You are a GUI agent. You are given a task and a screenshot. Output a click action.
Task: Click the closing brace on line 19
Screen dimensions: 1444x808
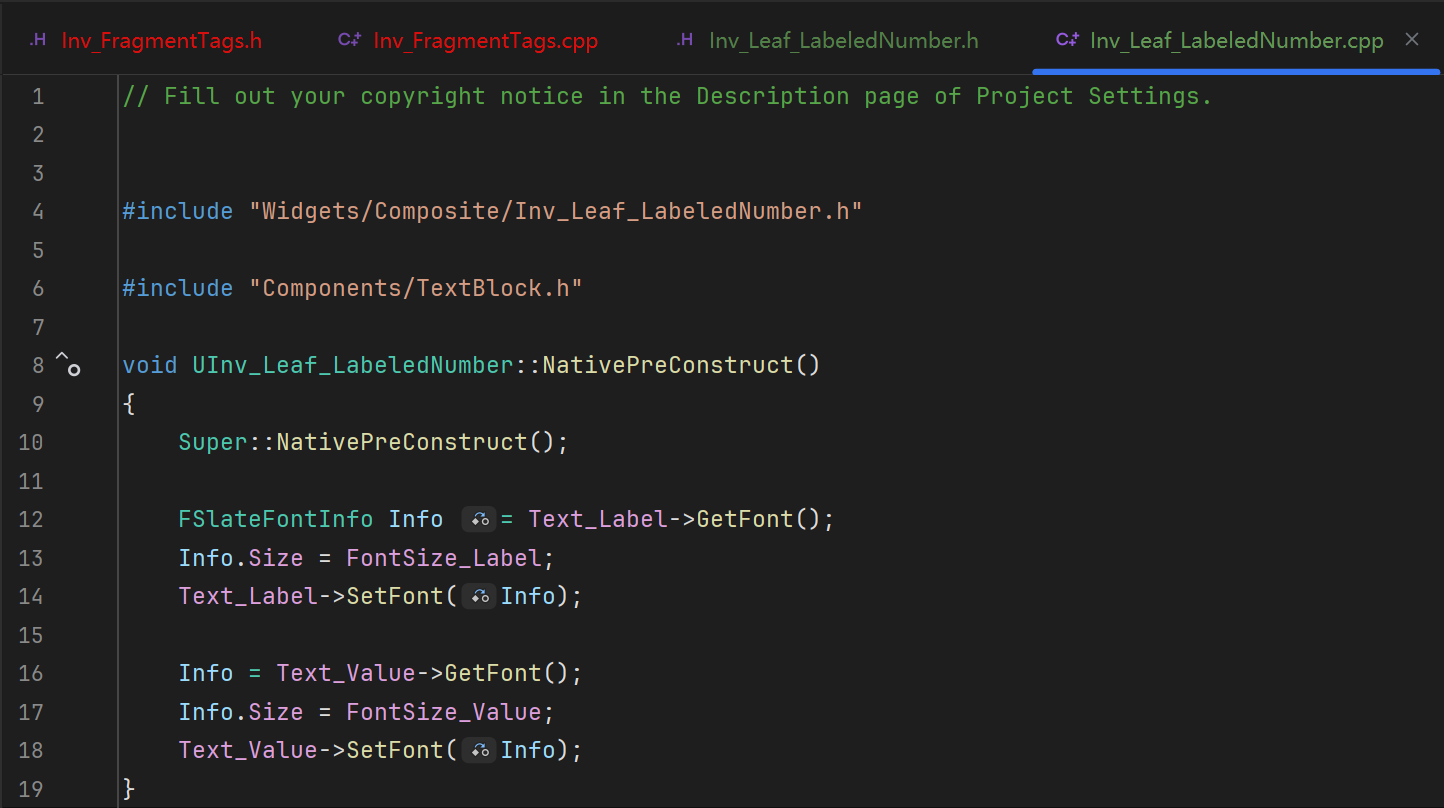[128, 788]
